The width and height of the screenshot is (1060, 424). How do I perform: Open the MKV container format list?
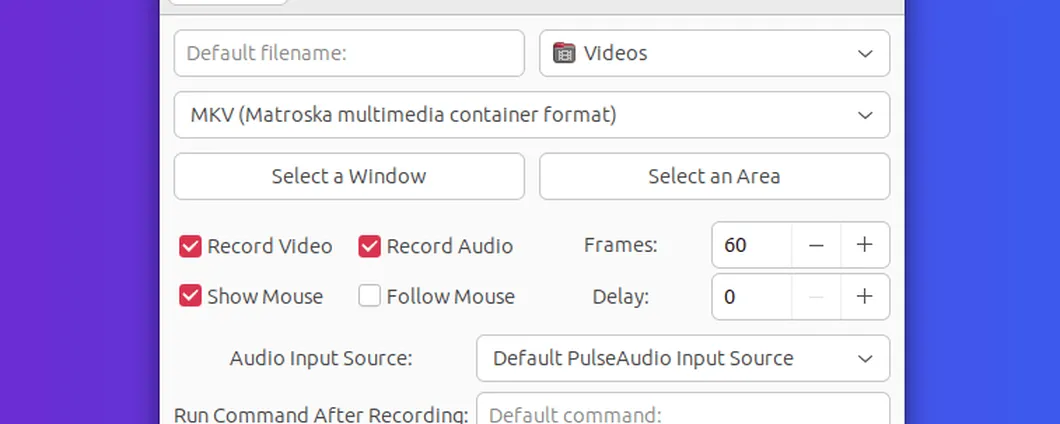pos(531,115)
